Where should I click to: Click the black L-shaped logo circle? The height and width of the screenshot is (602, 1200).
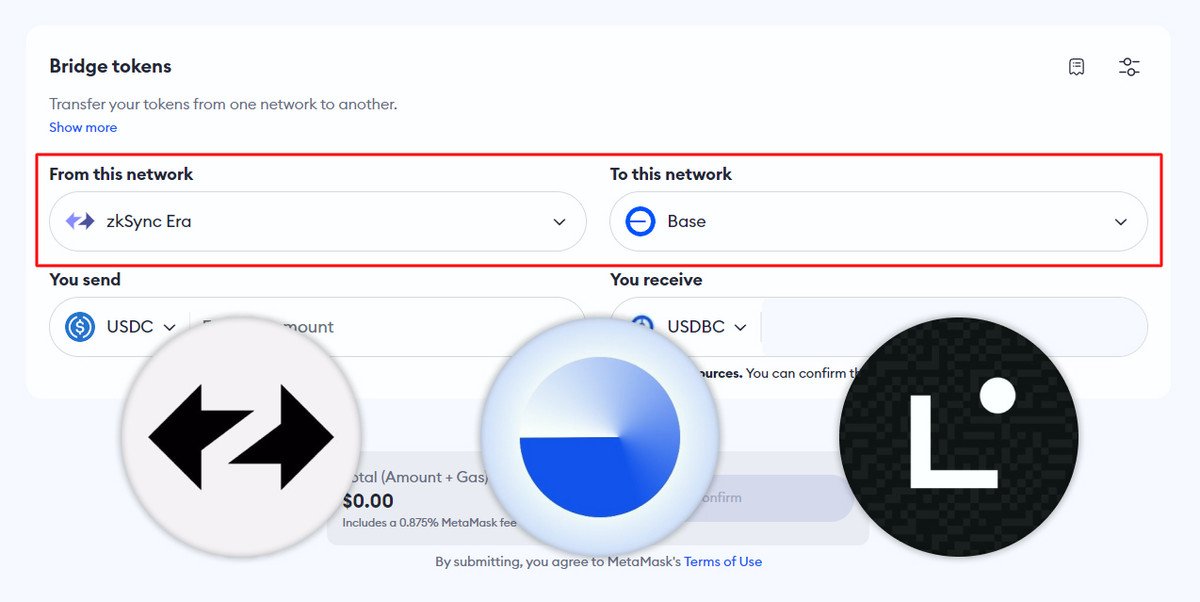pos(959,437)
